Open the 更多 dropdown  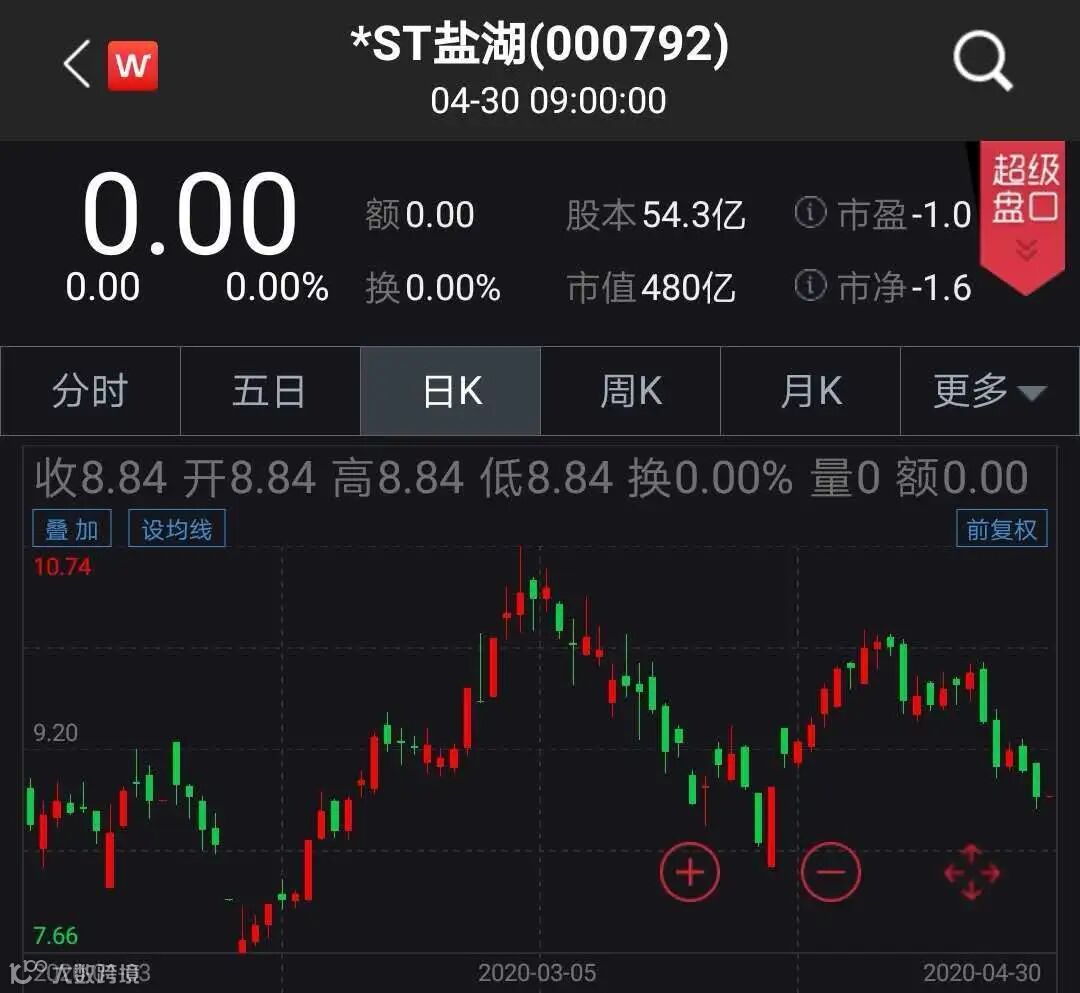(990, 390)
